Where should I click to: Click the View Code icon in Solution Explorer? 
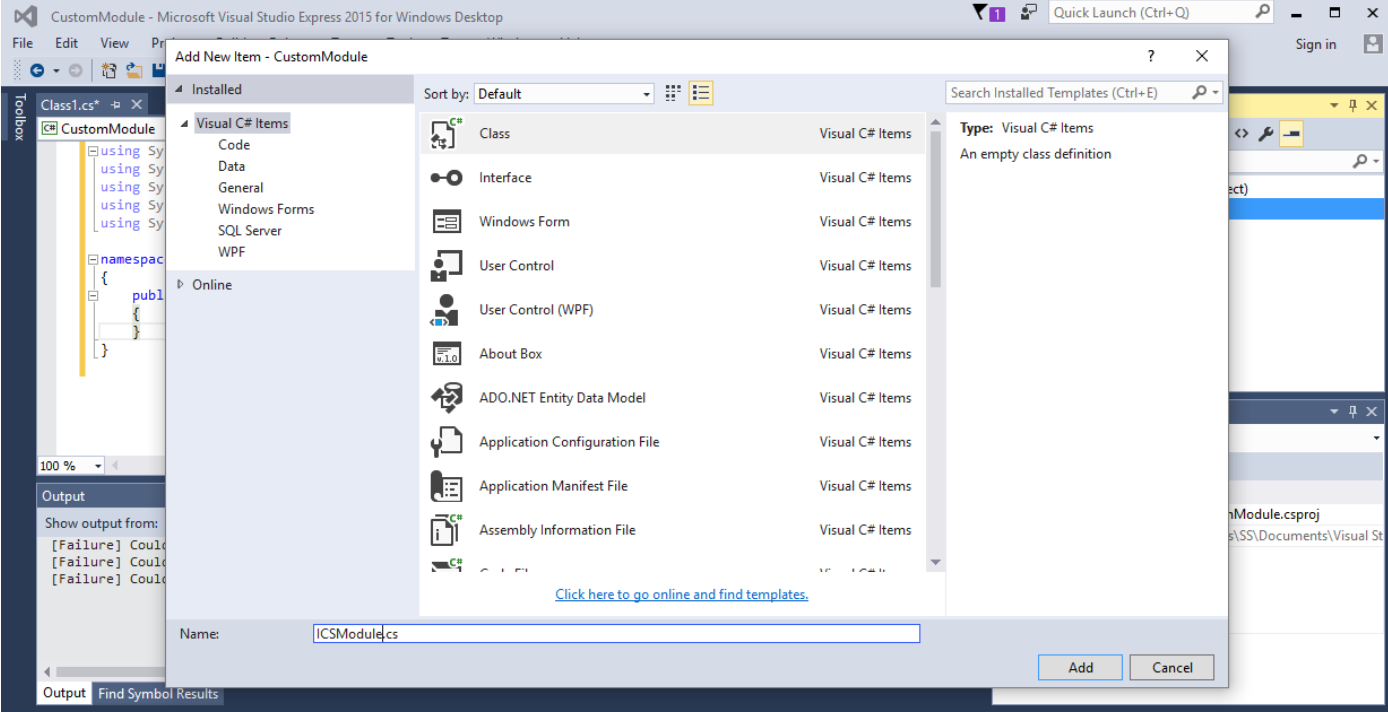coord(1241,134)
